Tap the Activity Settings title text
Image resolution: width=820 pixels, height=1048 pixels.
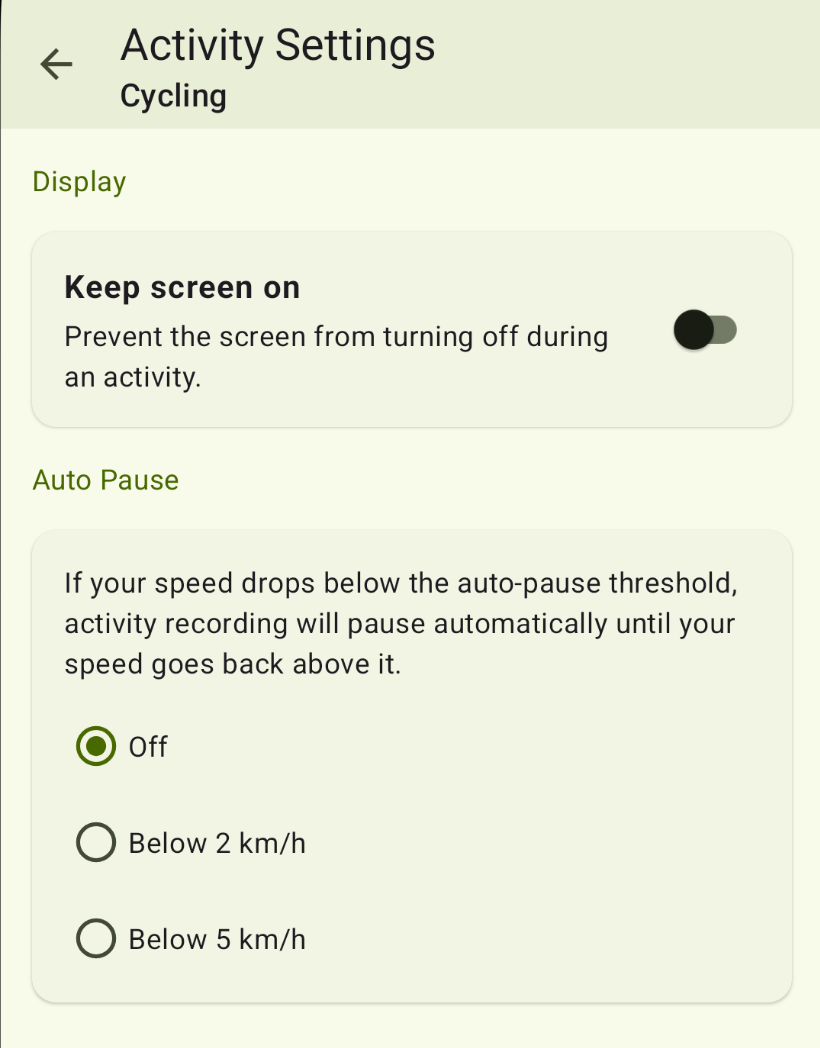click(x=277, y=45)
